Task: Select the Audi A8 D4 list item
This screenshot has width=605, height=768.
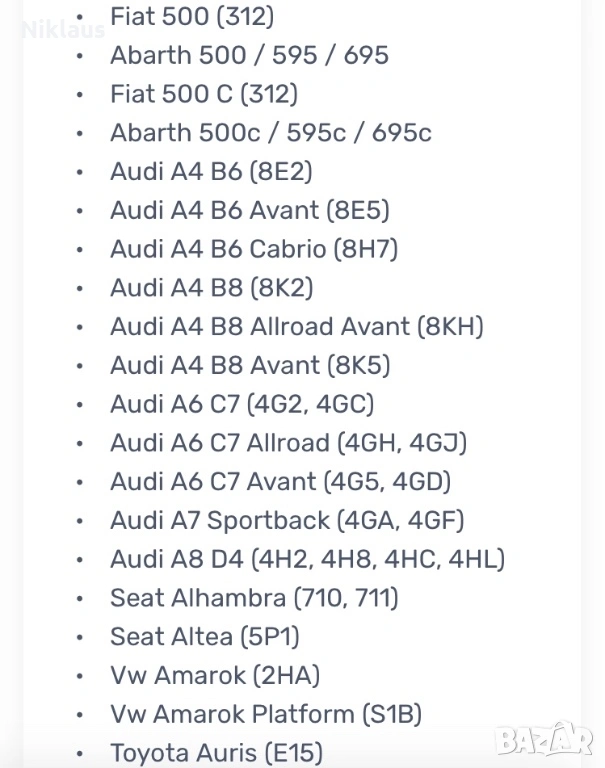Action: point(307,559)
